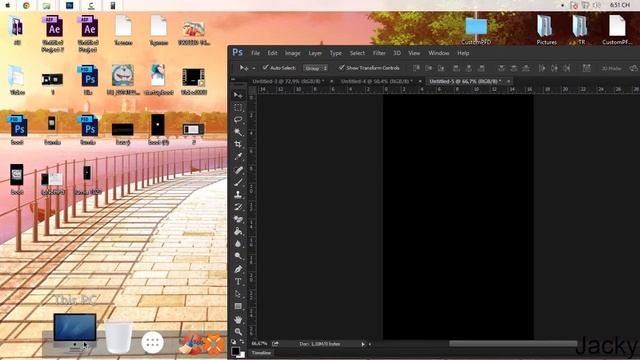640x360 pixels.
Task: Open the Filter menu
Action: [379, 53]
